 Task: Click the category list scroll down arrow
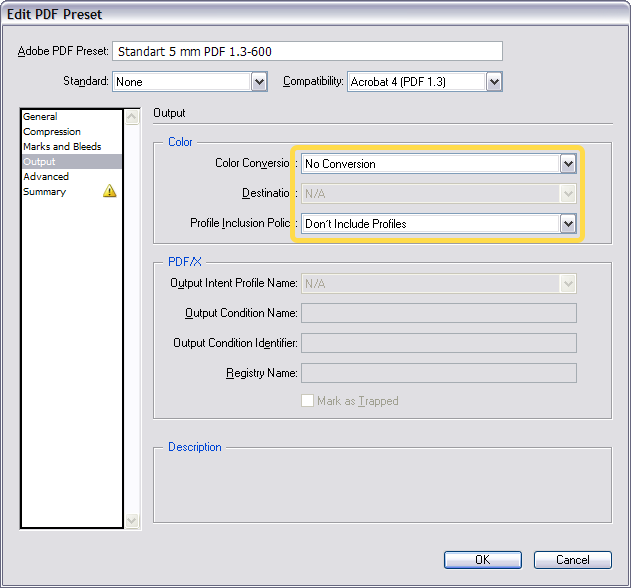[132, 521]
